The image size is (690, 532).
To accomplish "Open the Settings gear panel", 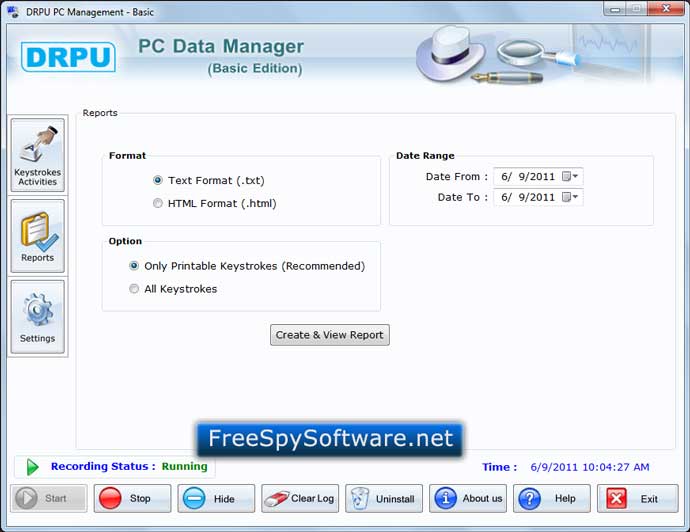I will pyautogui.click(x=38, y=317).
